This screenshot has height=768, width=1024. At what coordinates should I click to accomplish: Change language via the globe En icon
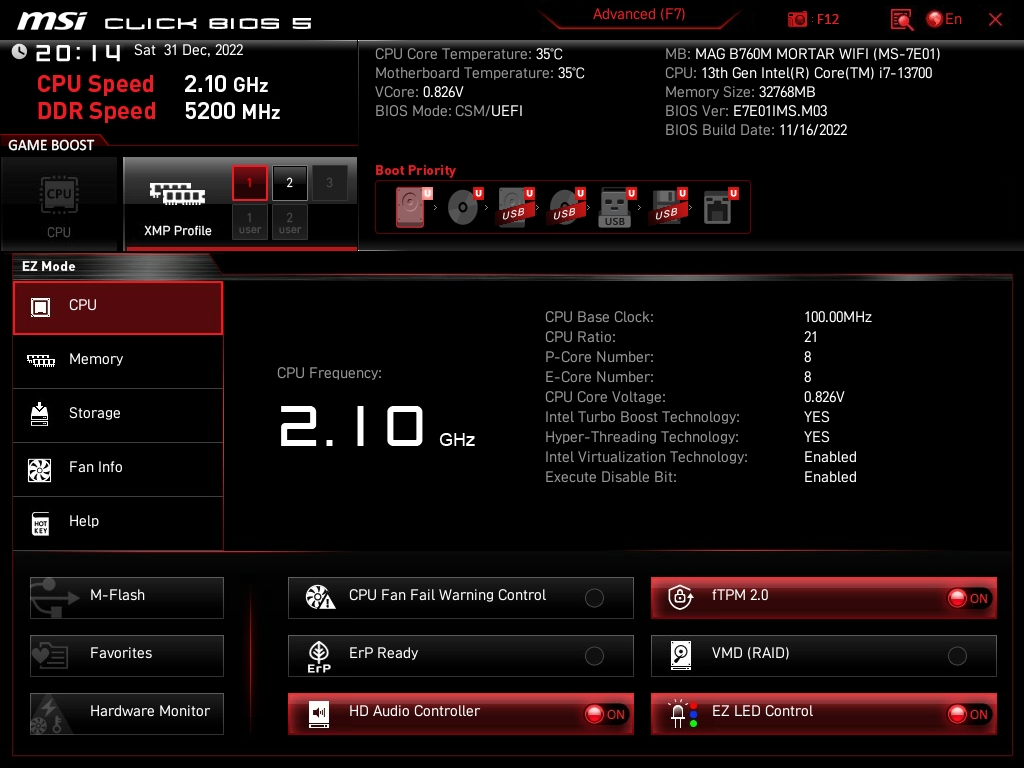pyautogui.click(x=944, y=19)
